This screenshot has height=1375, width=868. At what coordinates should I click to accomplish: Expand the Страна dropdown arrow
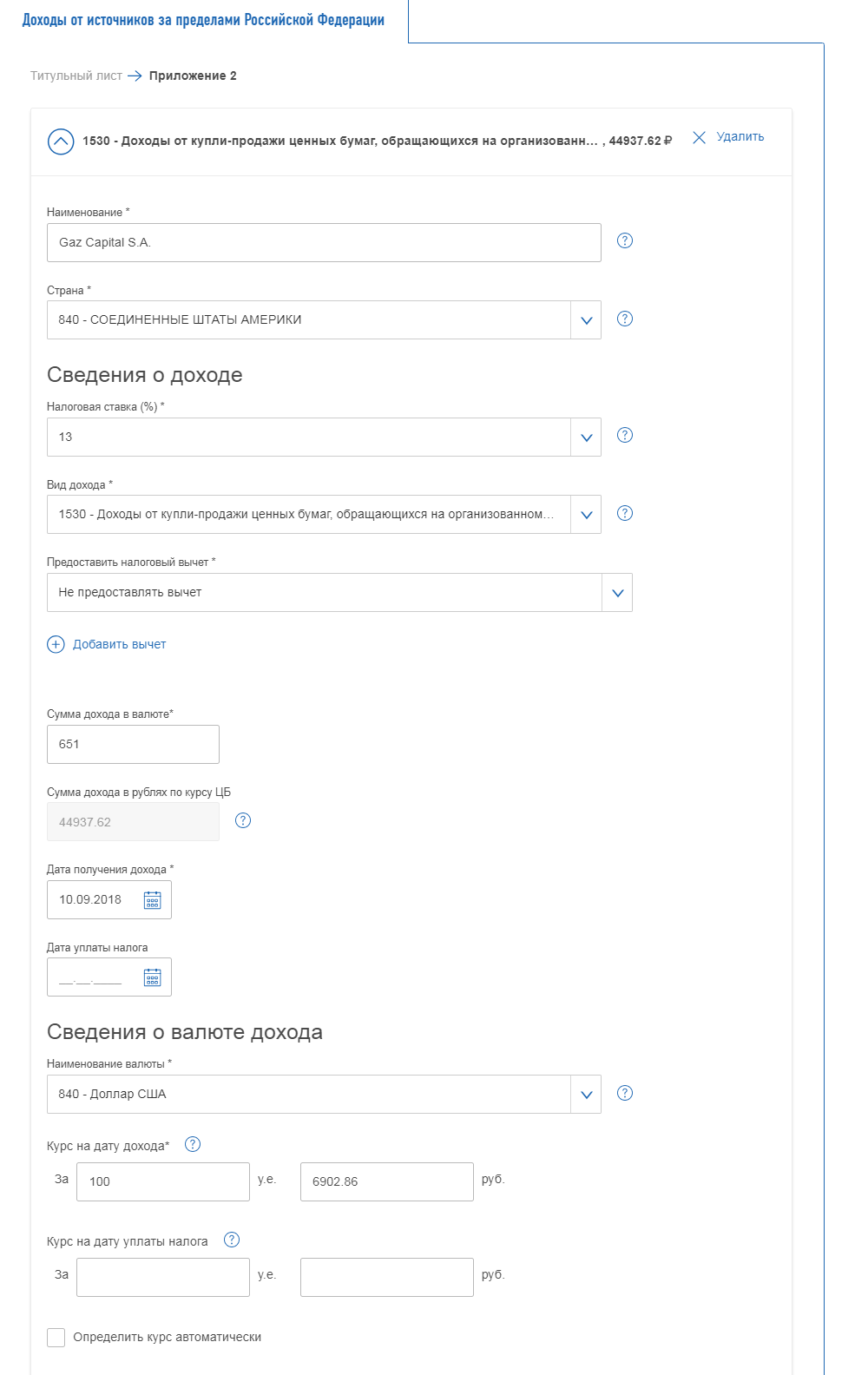tap(586, 320)
